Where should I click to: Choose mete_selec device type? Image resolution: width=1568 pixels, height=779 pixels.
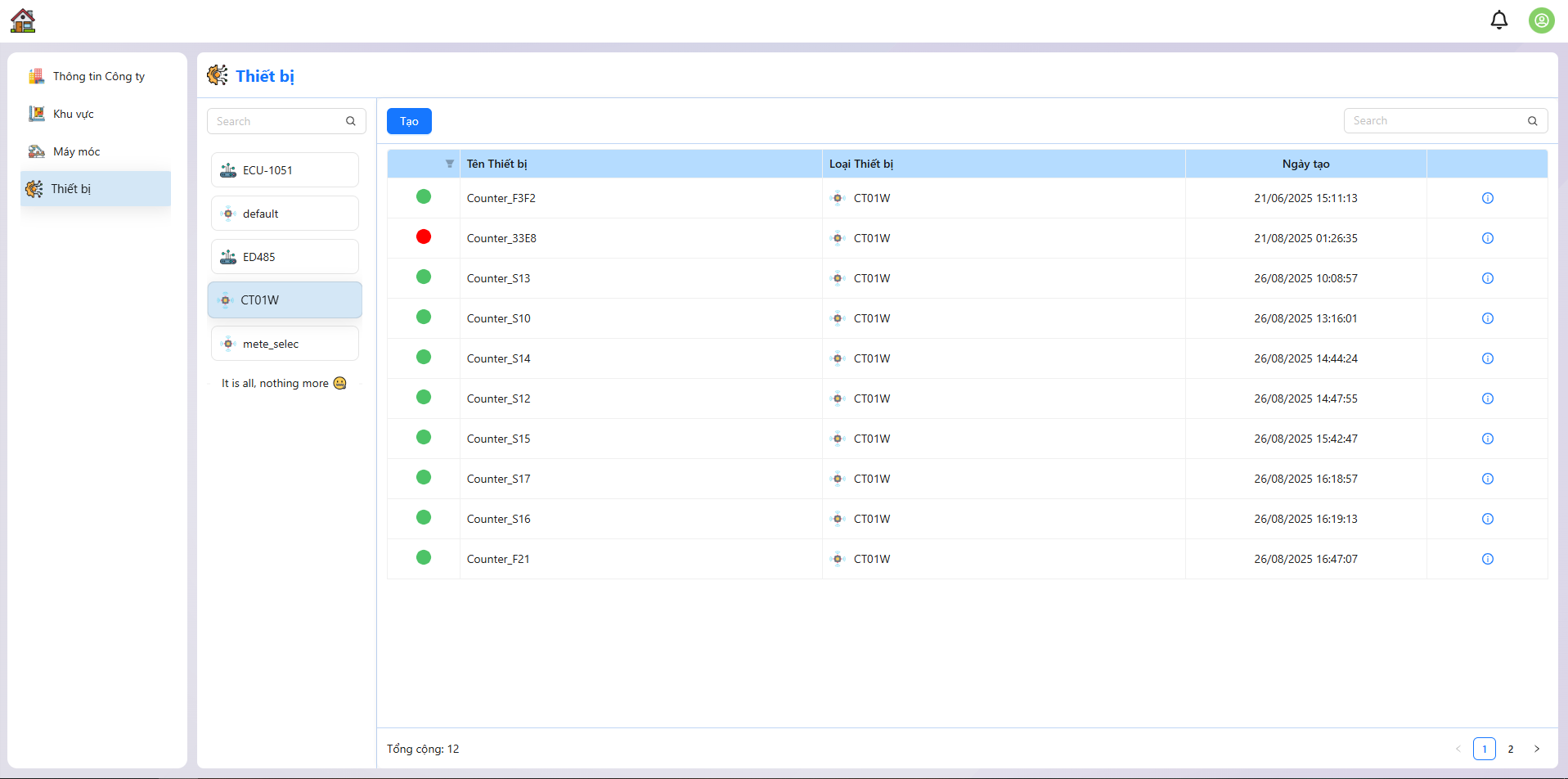point(285,344)
